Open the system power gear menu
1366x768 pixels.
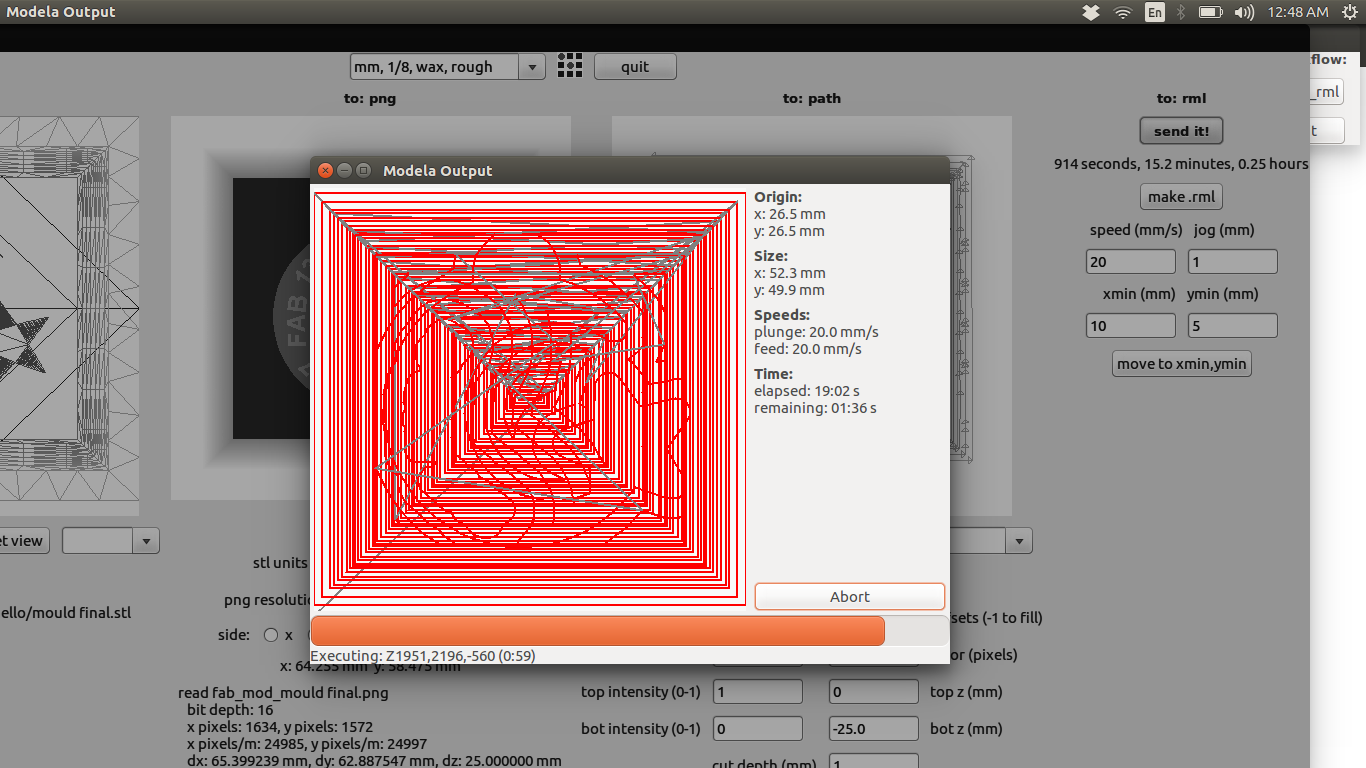[x=1350, y=12]
